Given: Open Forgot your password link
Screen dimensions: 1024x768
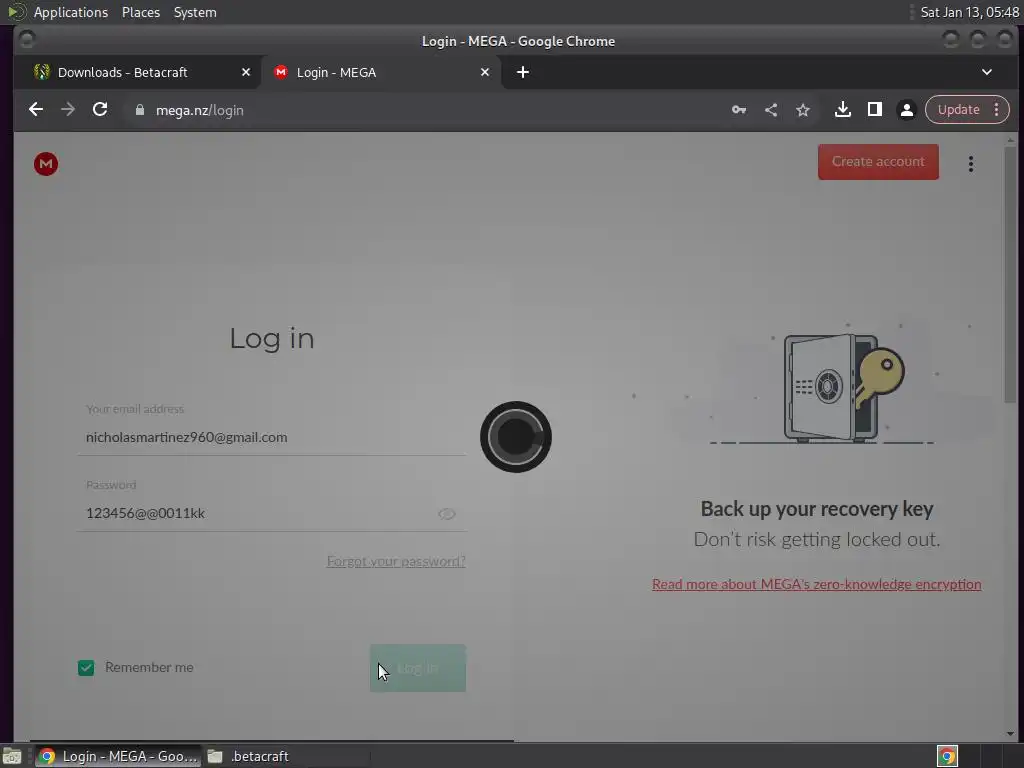Looking at the screenshot, I should 396,562.
